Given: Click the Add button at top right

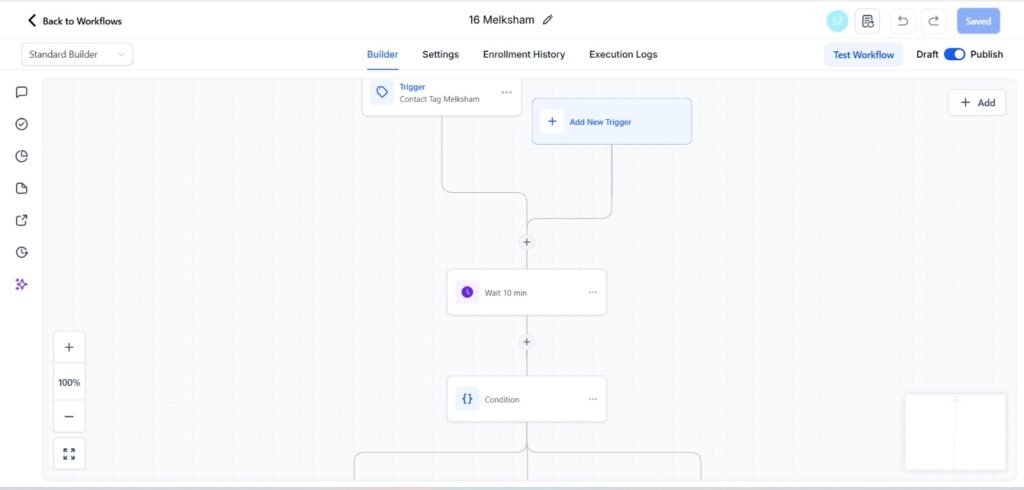Looking at the screenshot, I should tap(977, 103).
